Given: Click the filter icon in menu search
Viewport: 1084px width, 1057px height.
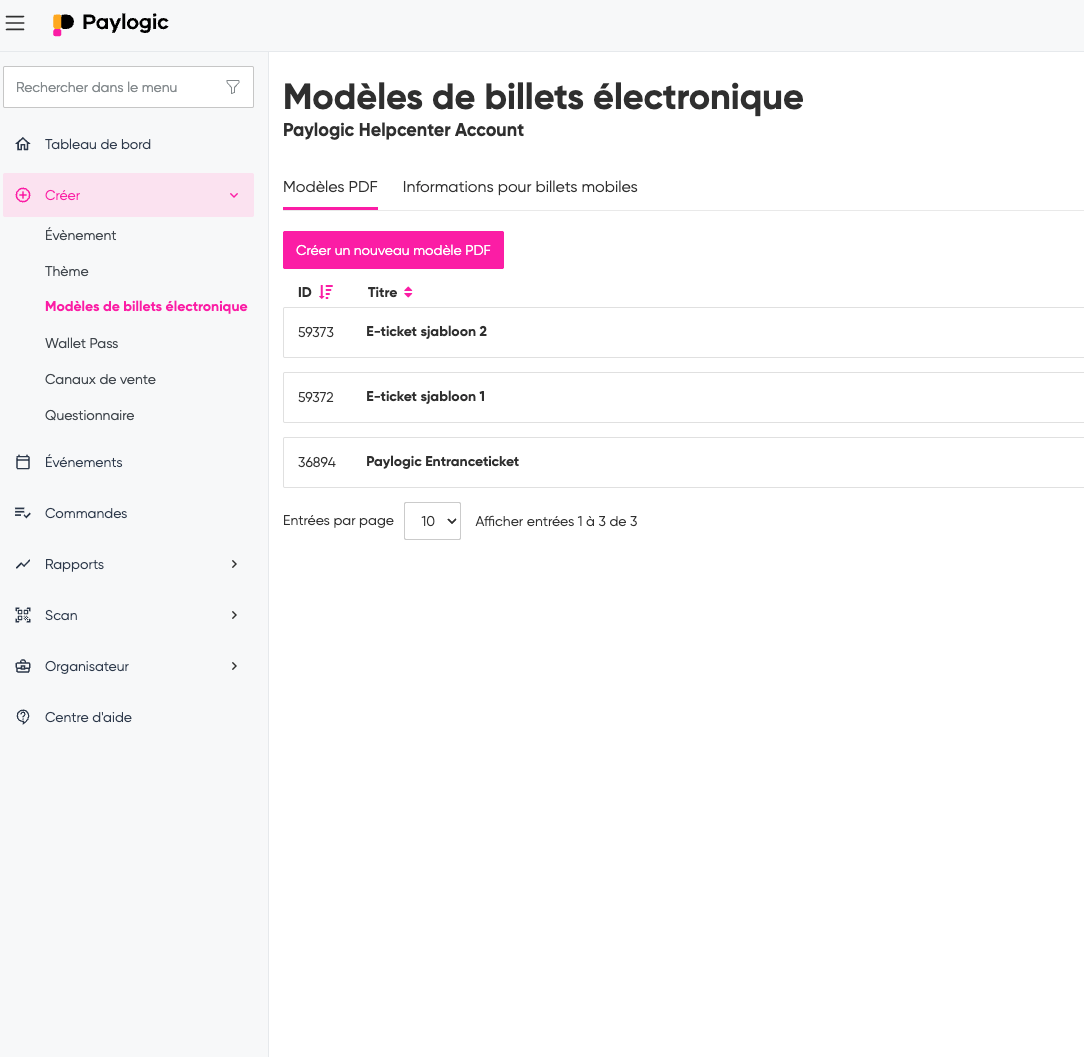Looking at the screenshot, I should [233, 87].
